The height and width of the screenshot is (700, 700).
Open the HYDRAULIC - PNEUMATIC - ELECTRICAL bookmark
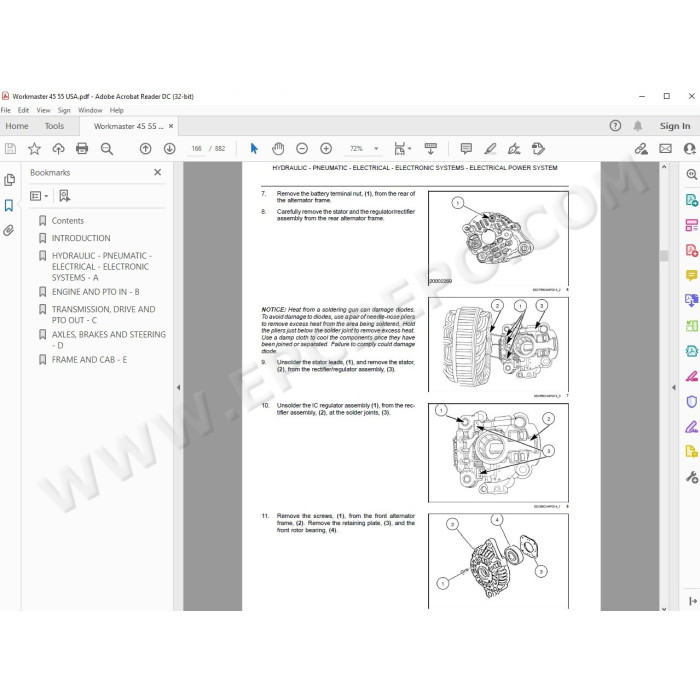point(102,267)
